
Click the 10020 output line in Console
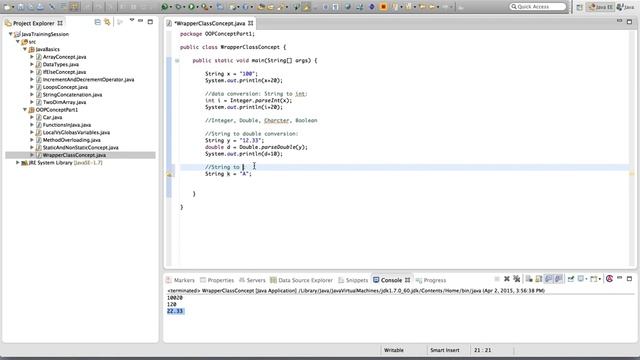pos(175,298)
